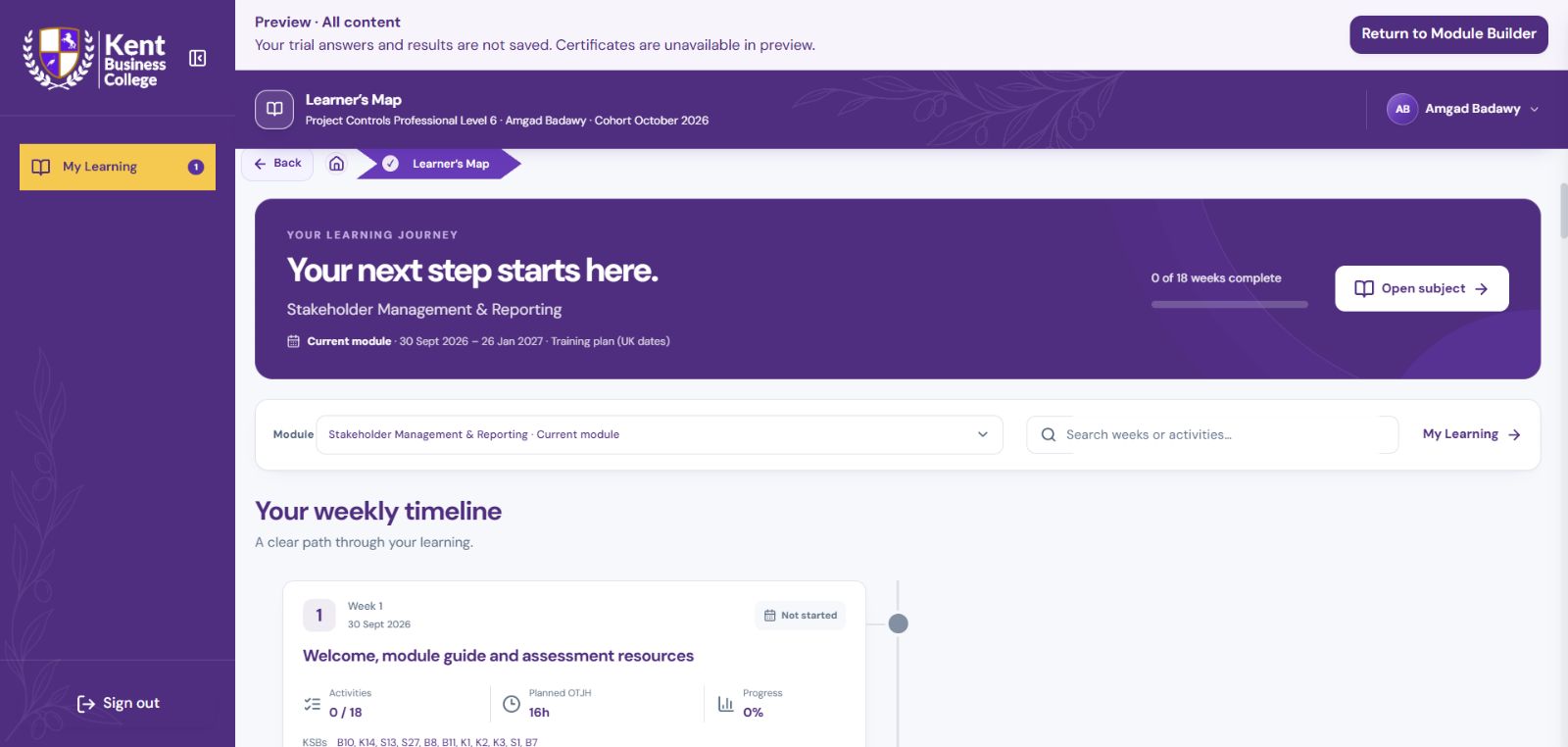
Task: Collapse sidebar with panel toggle icon
Action: tap(197, 59)
